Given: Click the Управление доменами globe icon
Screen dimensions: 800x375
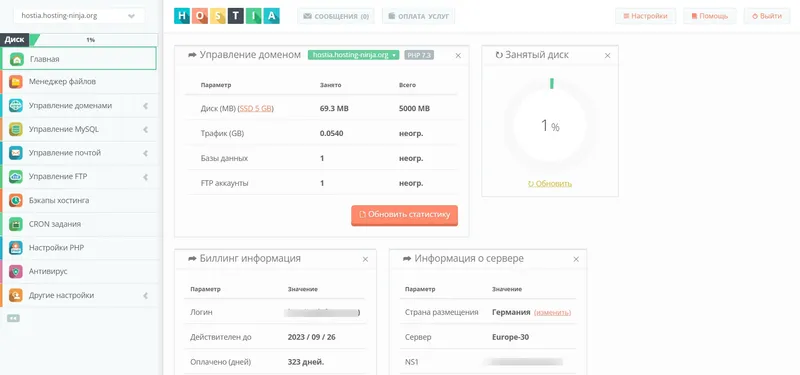Looking at the screenshot, I should click(16, 106).
